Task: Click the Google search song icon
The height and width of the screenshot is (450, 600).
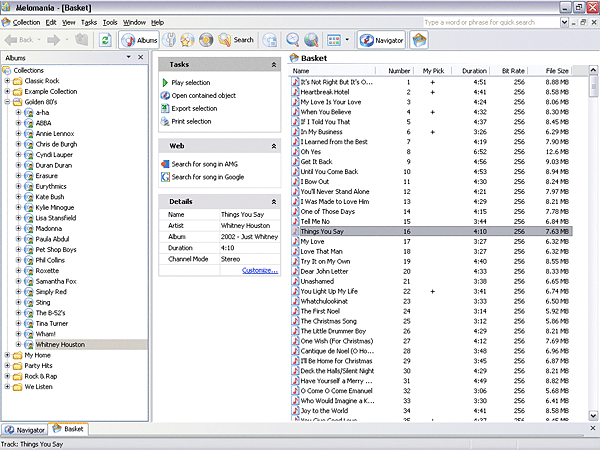Action: coord(165,177)
